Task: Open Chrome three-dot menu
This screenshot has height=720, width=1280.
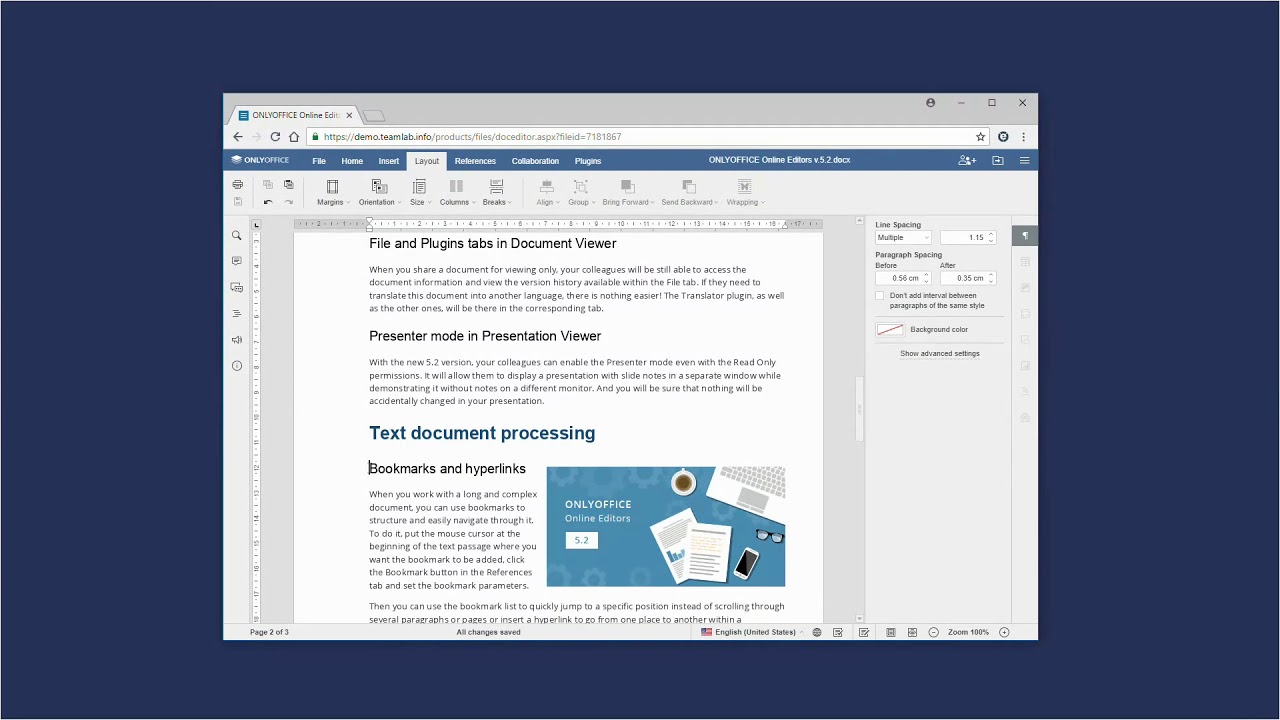Action: [x=1023, y=137]
